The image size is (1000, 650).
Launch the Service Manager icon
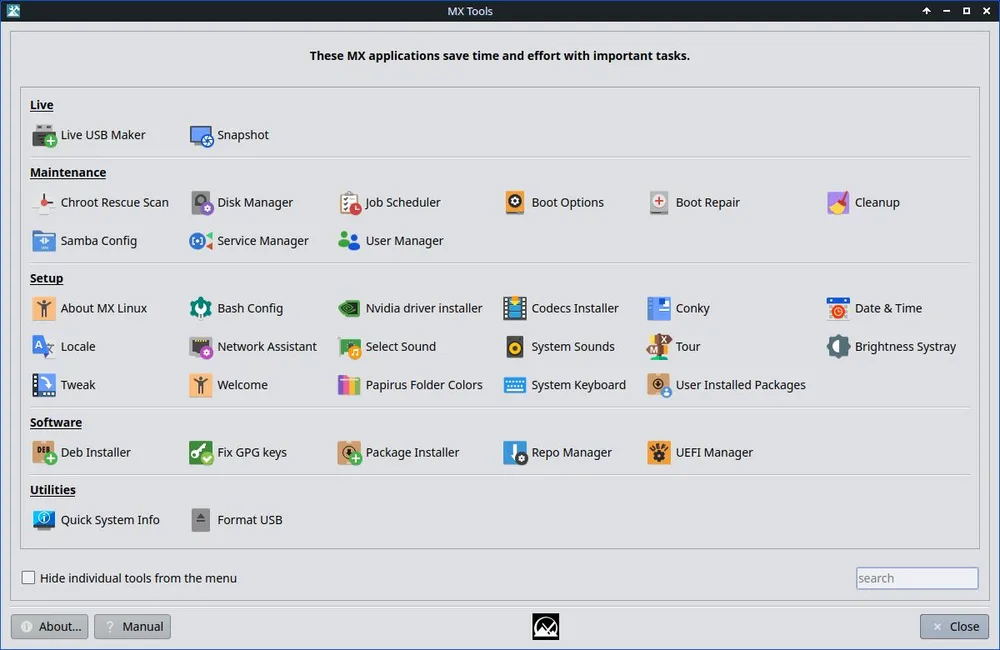201,241
